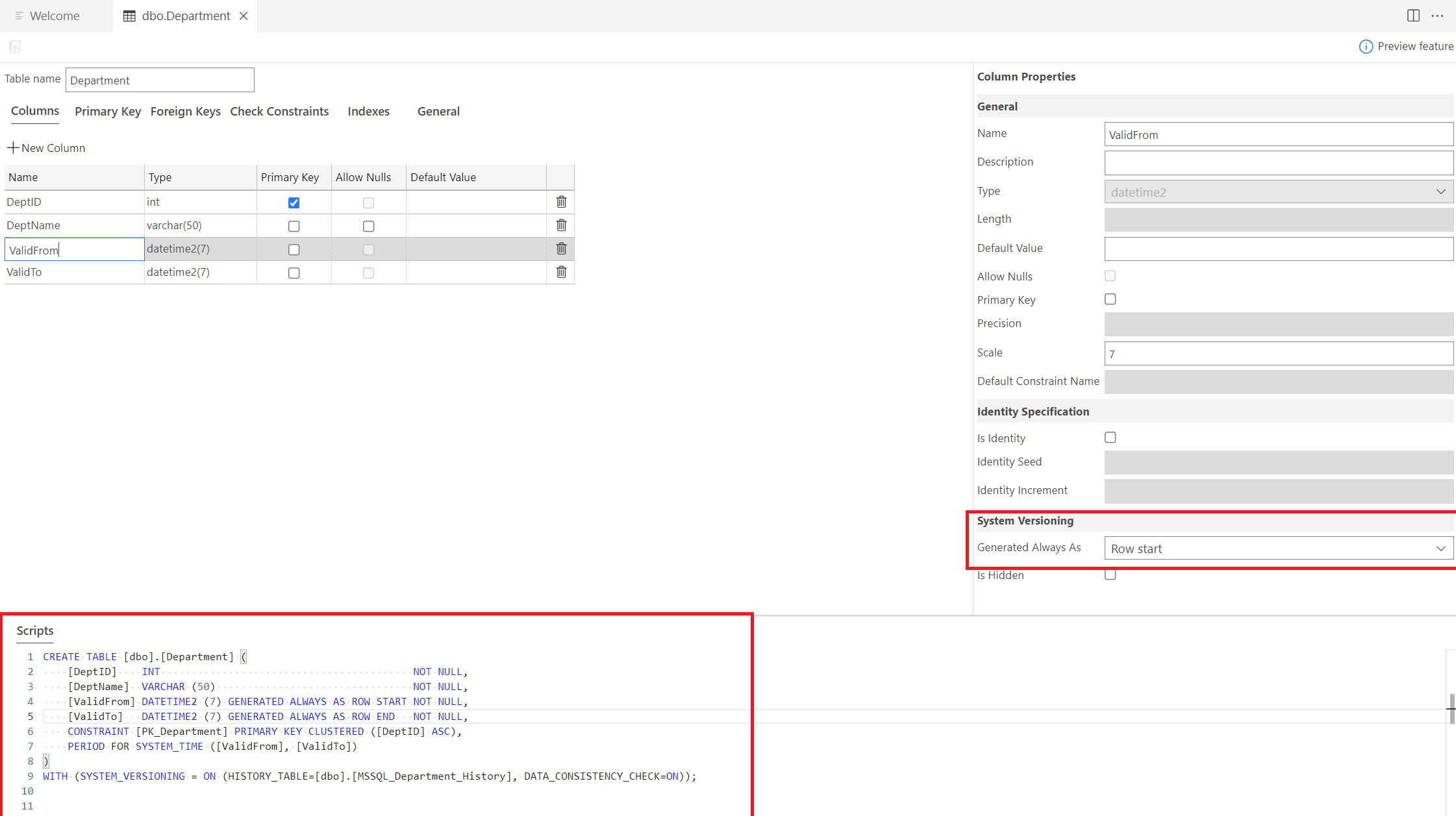Click the more options ellipsis icon
Screen dimensions: 1456x816
(x=1437, y=15)
